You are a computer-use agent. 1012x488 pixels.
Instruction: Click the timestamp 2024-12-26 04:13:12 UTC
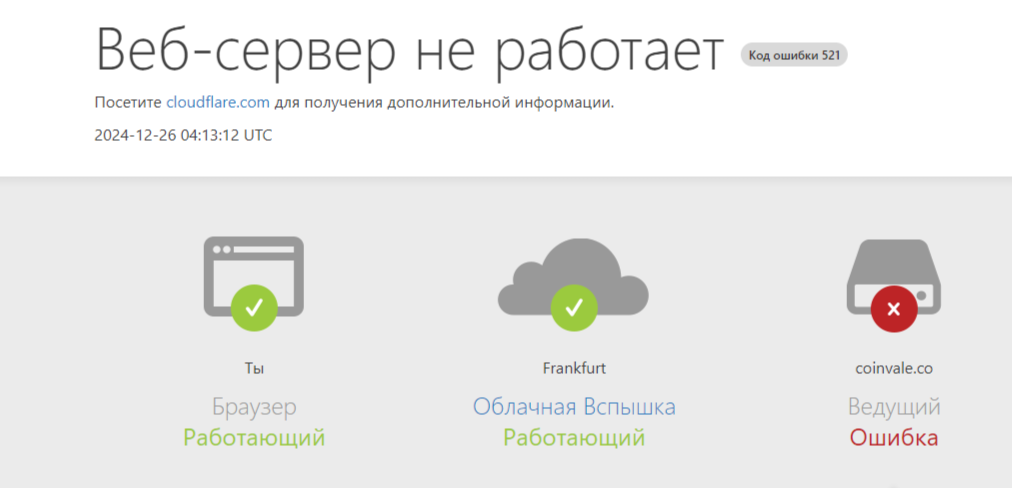[183, 136]
